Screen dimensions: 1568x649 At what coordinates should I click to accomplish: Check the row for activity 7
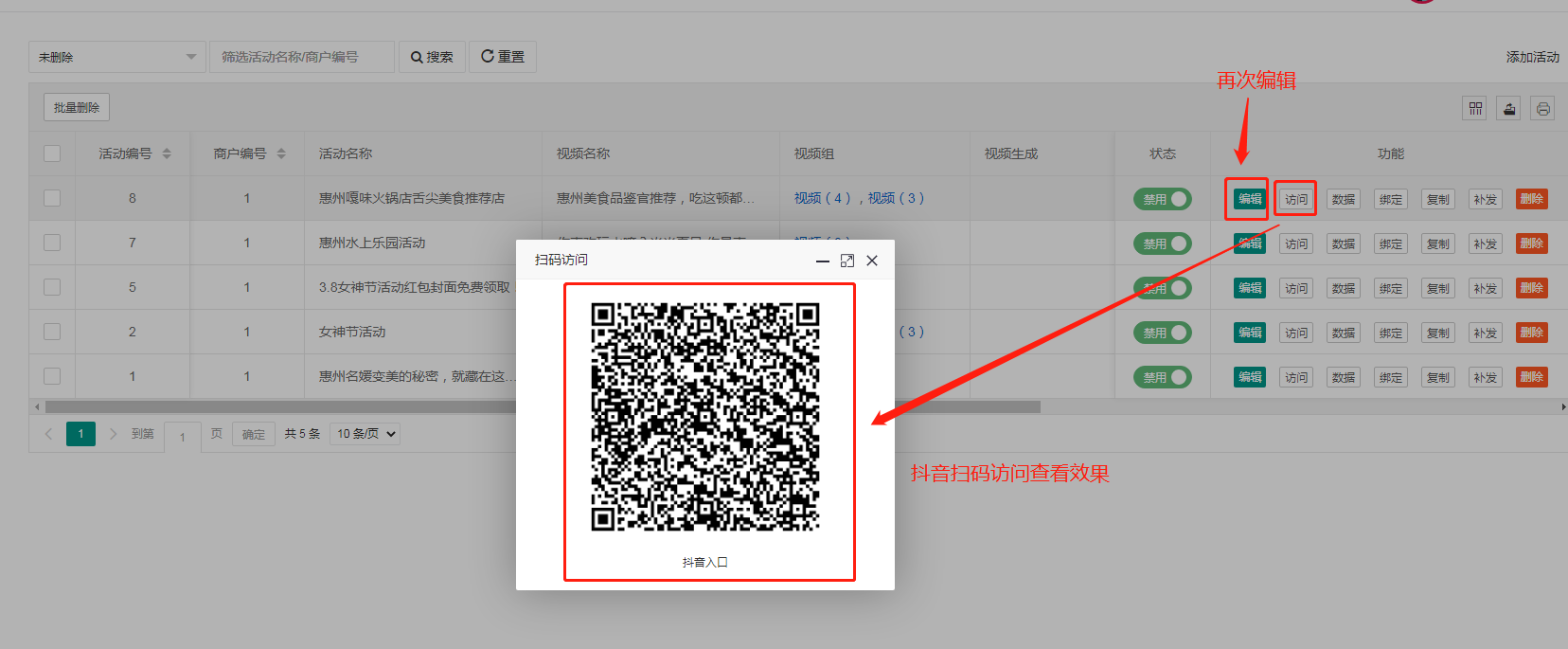[x=52, y=243]
